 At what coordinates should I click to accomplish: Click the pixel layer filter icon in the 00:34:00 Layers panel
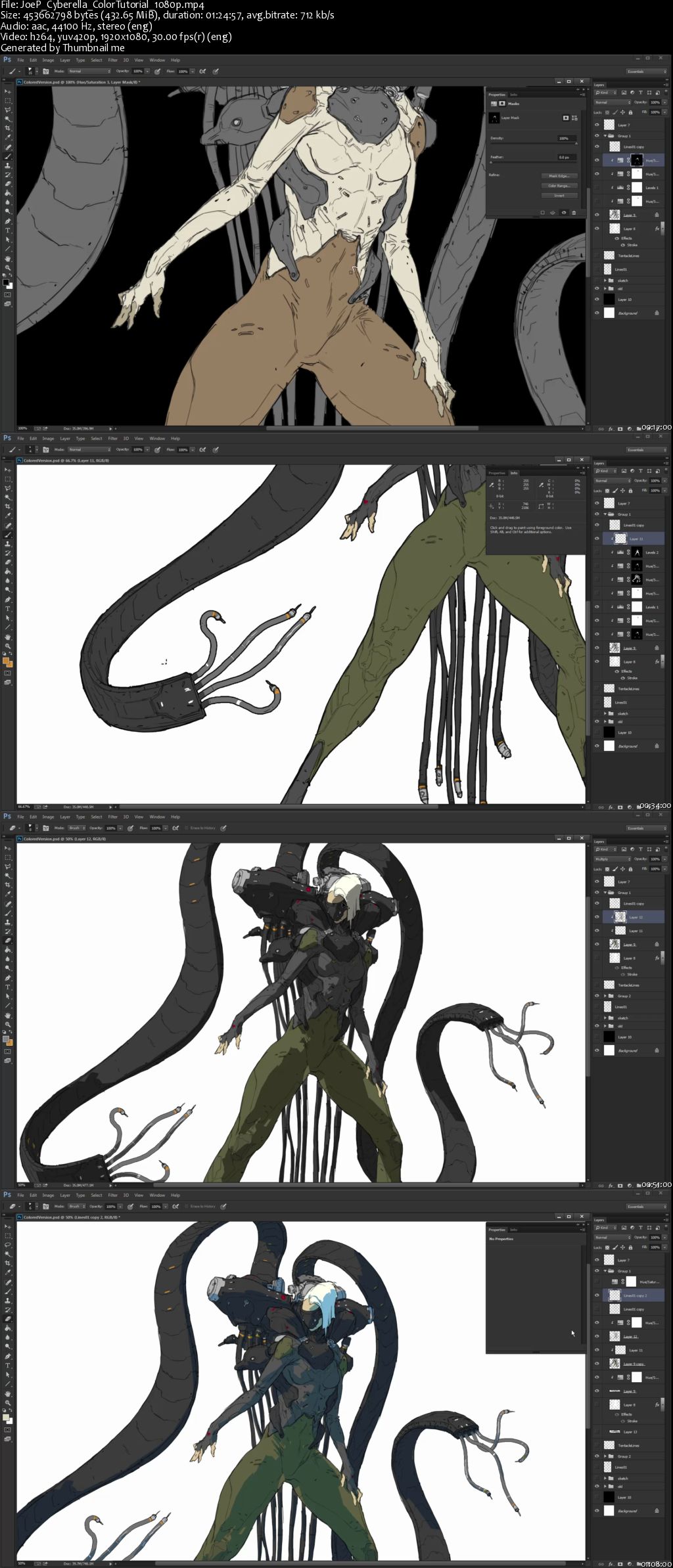[x=623, y=471]
